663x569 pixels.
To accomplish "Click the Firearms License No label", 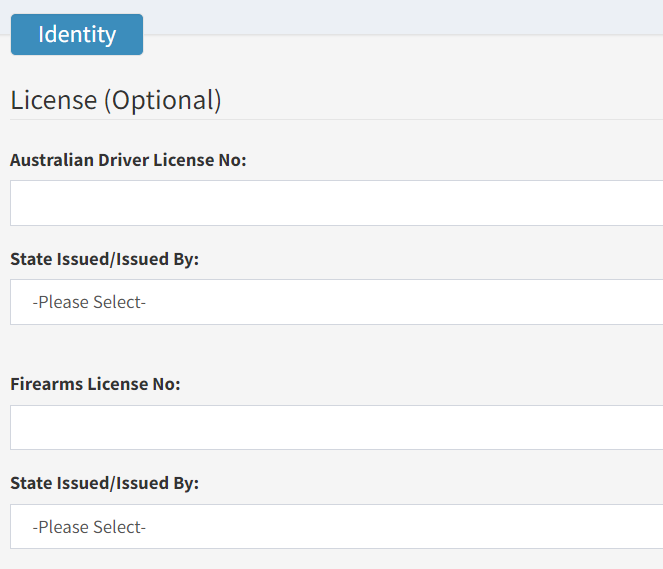I will (95, 384).
